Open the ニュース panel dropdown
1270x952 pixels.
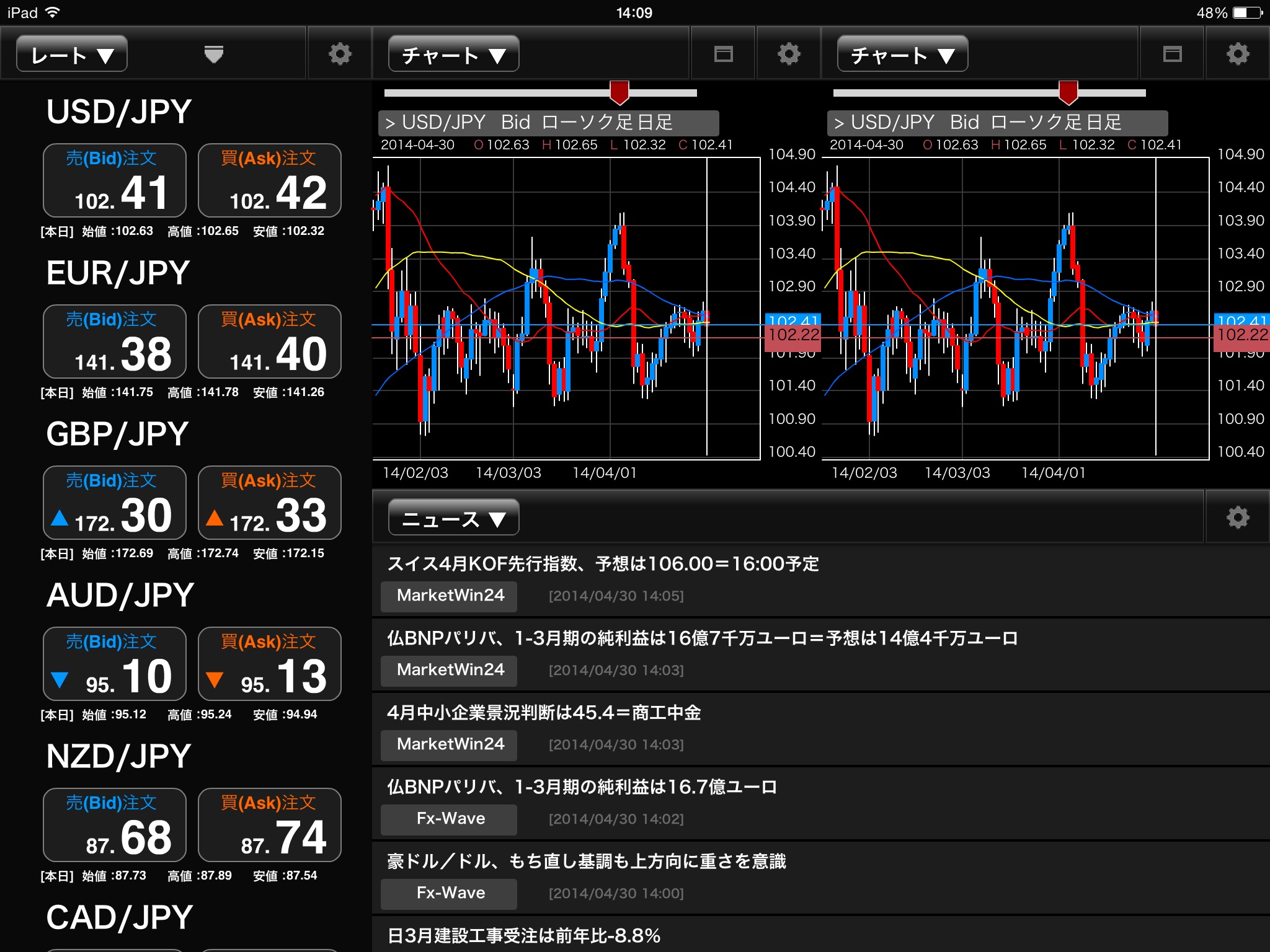point(453,518)
